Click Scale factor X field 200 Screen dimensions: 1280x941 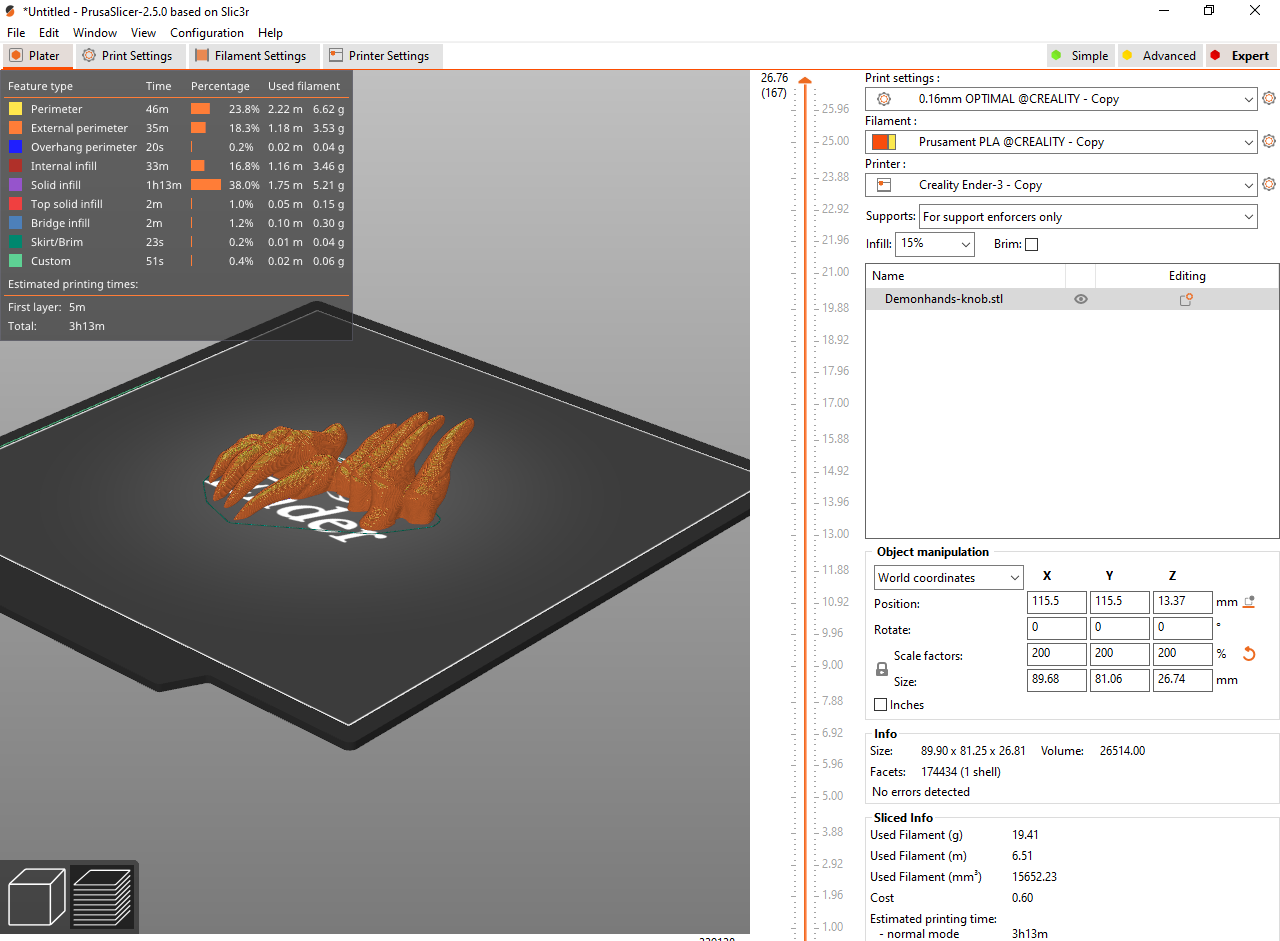(x=1057, y=654)
